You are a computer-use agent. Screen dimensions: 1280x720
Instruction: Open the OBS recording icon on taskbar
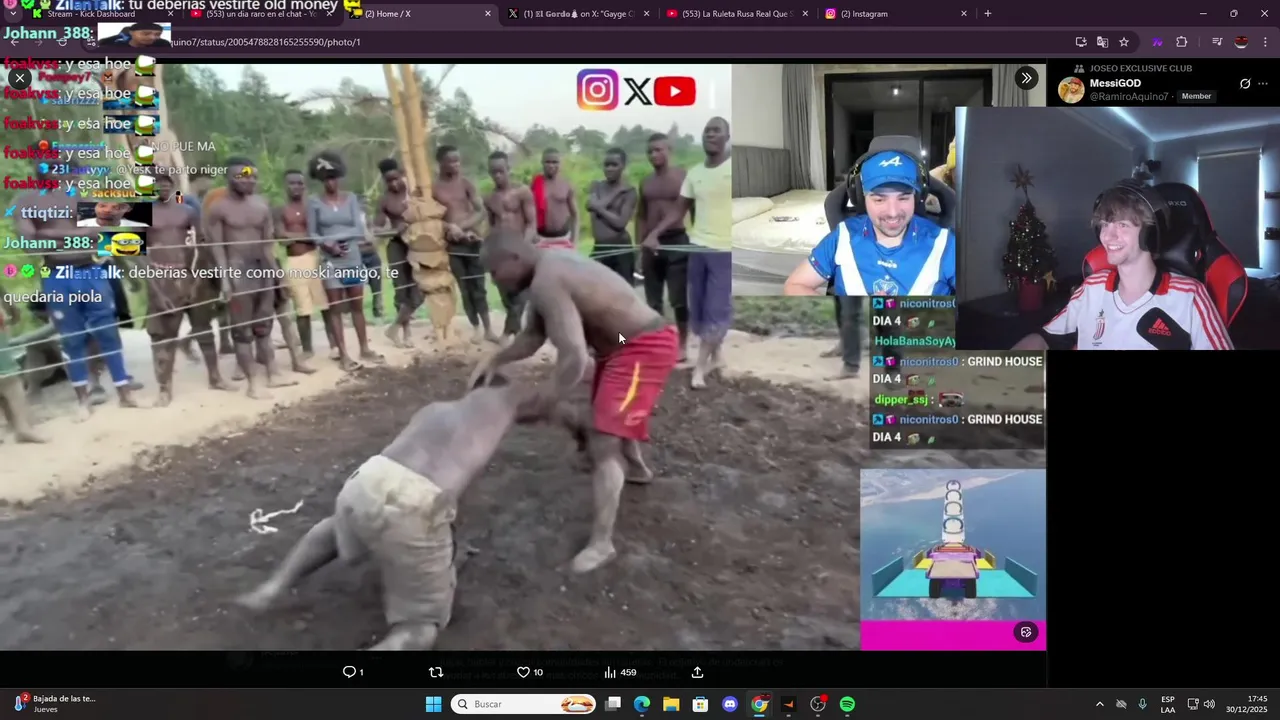pyautogui.click(x=818, y=704)
